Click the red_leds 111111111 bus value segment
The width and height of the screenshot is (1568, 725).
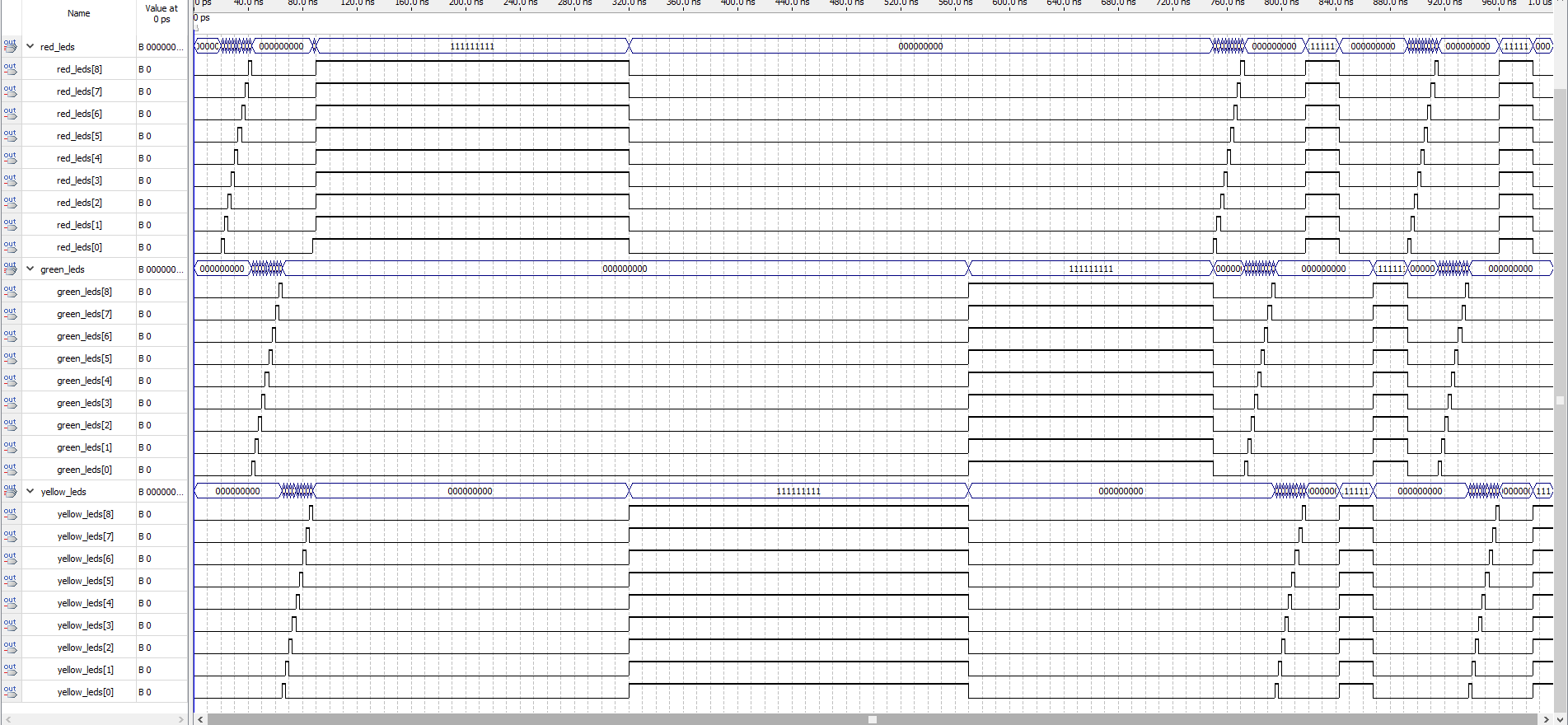[x=472, y=46]
